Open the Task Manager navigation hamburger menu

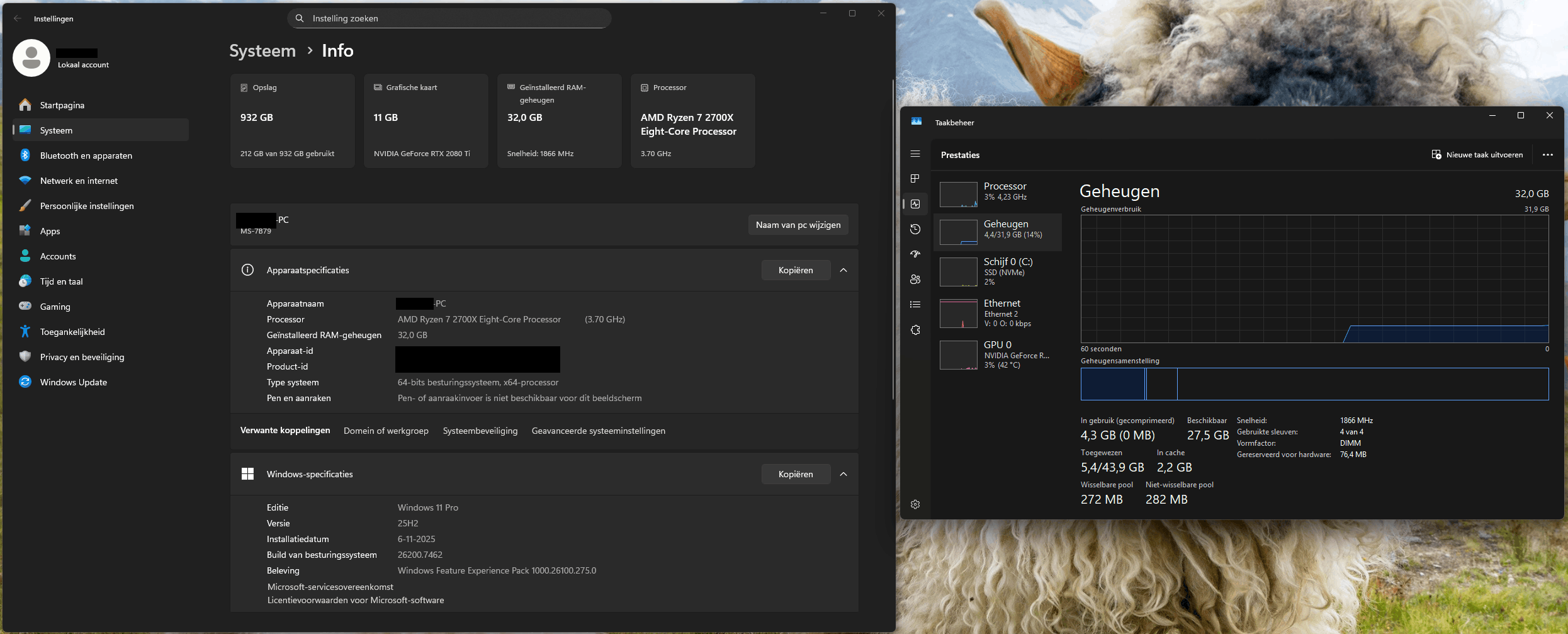[x=915, y=154]
